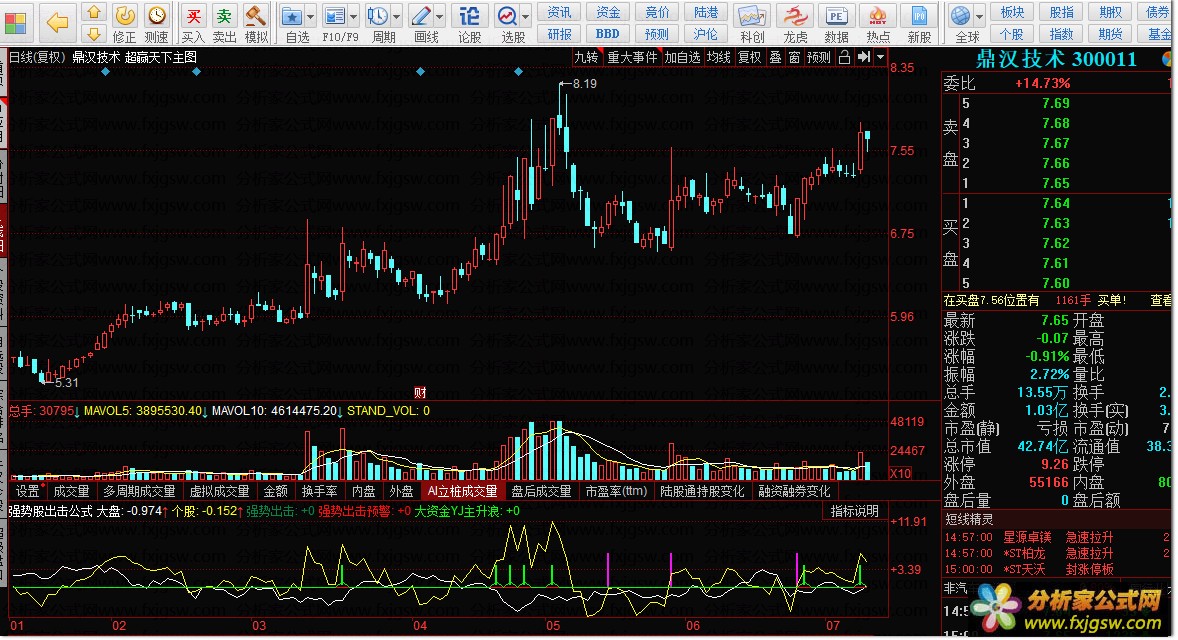Open the 全球 global markets globe icon
Image resolution: width=1178 pixels, height=640 pixels.
pos(960,16)
